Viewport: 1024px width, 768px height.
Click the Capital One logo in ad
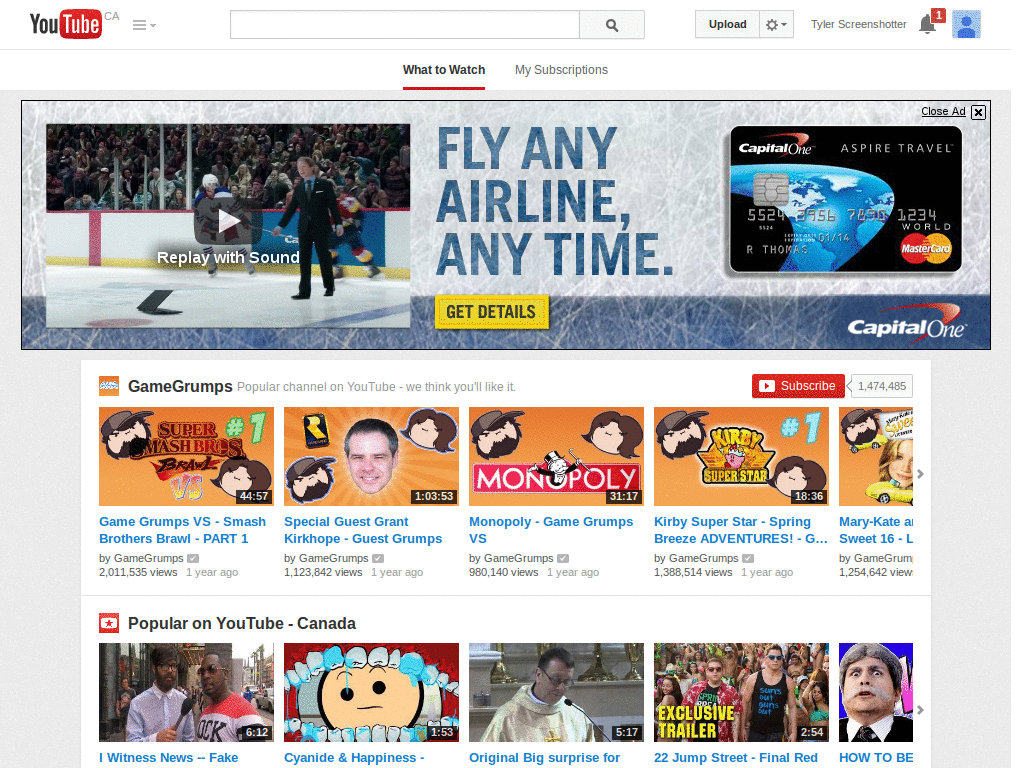(x=905, y=323)
